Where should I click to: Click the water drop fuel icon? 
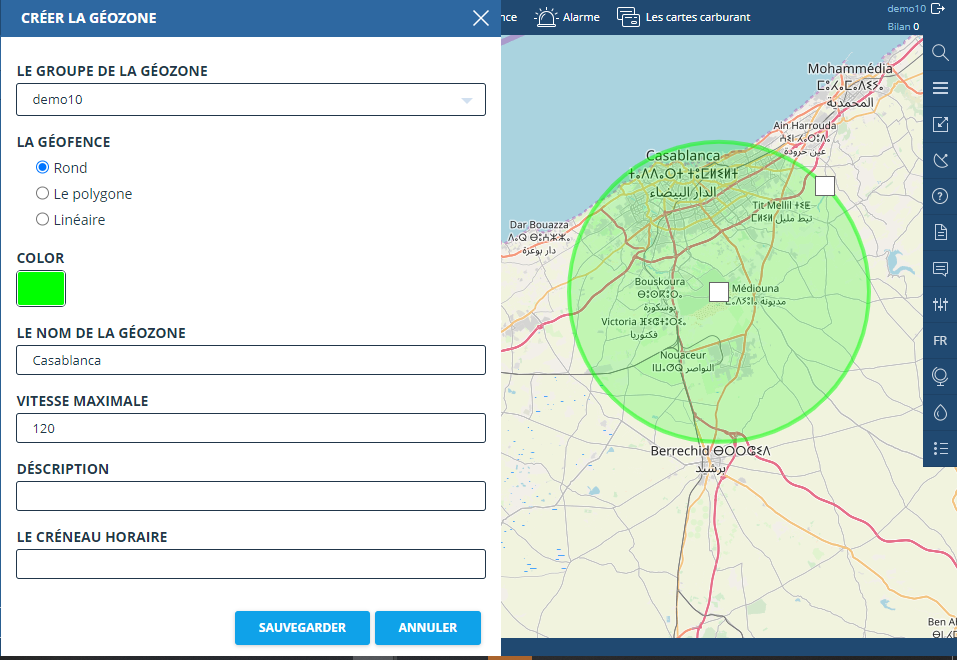click(940, 412)
